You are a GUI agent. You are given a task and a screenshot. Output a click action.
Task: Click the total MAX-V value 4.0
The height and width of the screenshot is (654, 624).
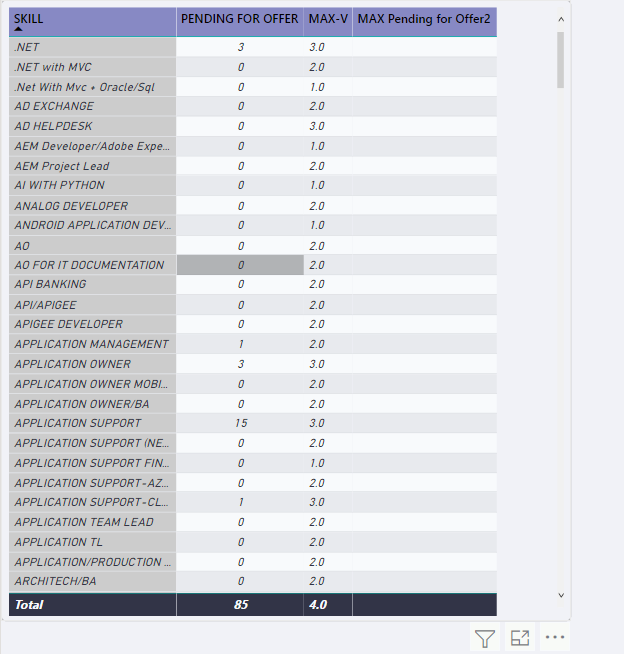[318, 605]
